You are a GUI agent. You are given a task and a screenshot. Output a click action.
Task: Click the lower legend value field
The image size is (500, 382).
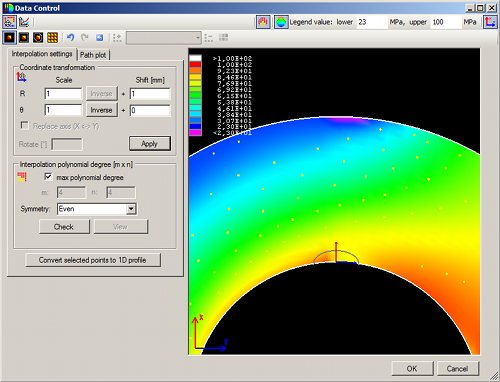coord(372,22)
